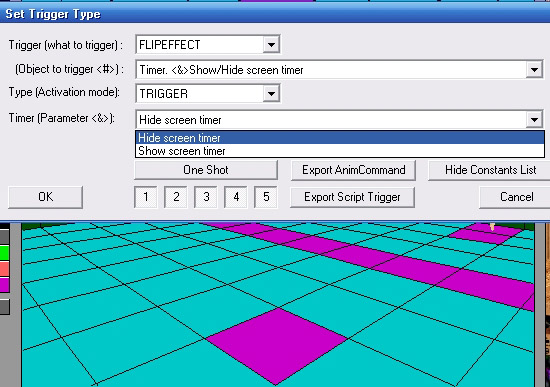Expand the Object to trigger dropdown
The width and height of the screenshot is (550, 387).
[x=534, y=70]
